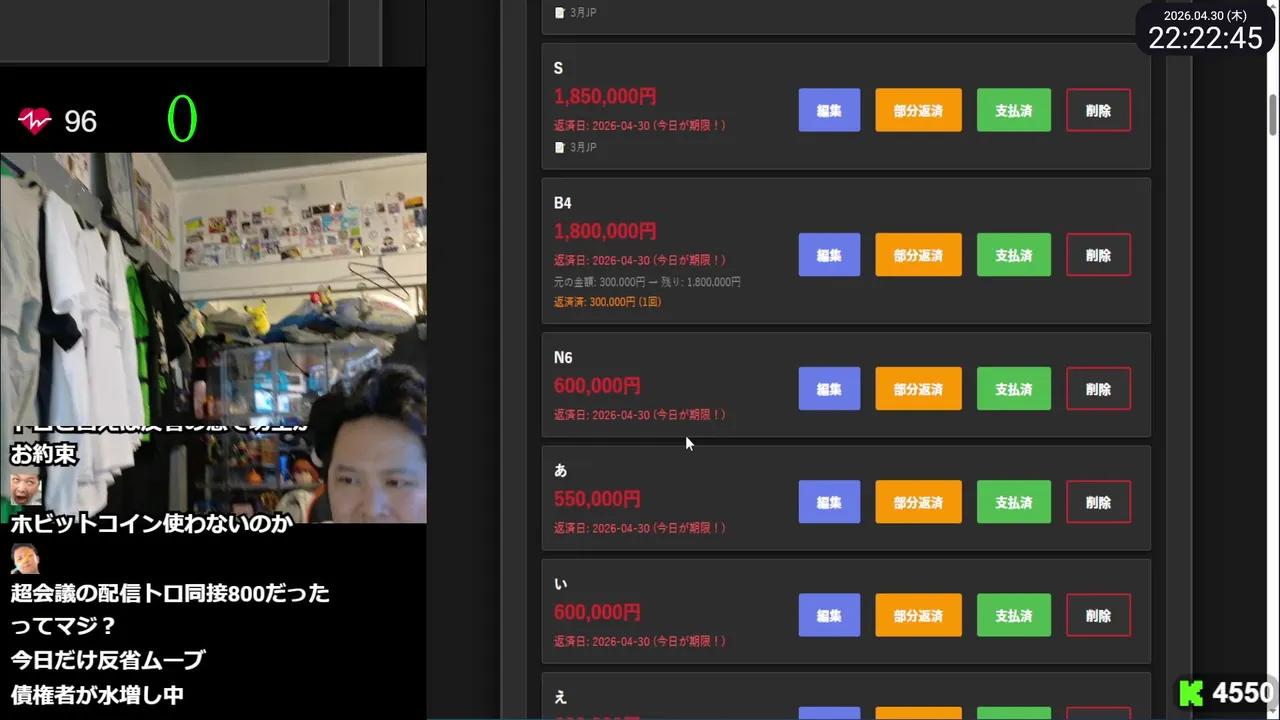Click the 債権者が水増し中 comment
1280x720 pixels.
[x=97, y=694]
